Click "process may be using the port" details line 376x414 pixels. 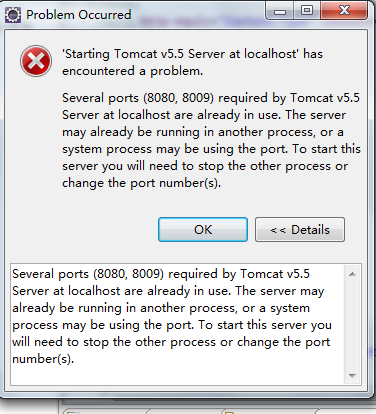(172, 325)
